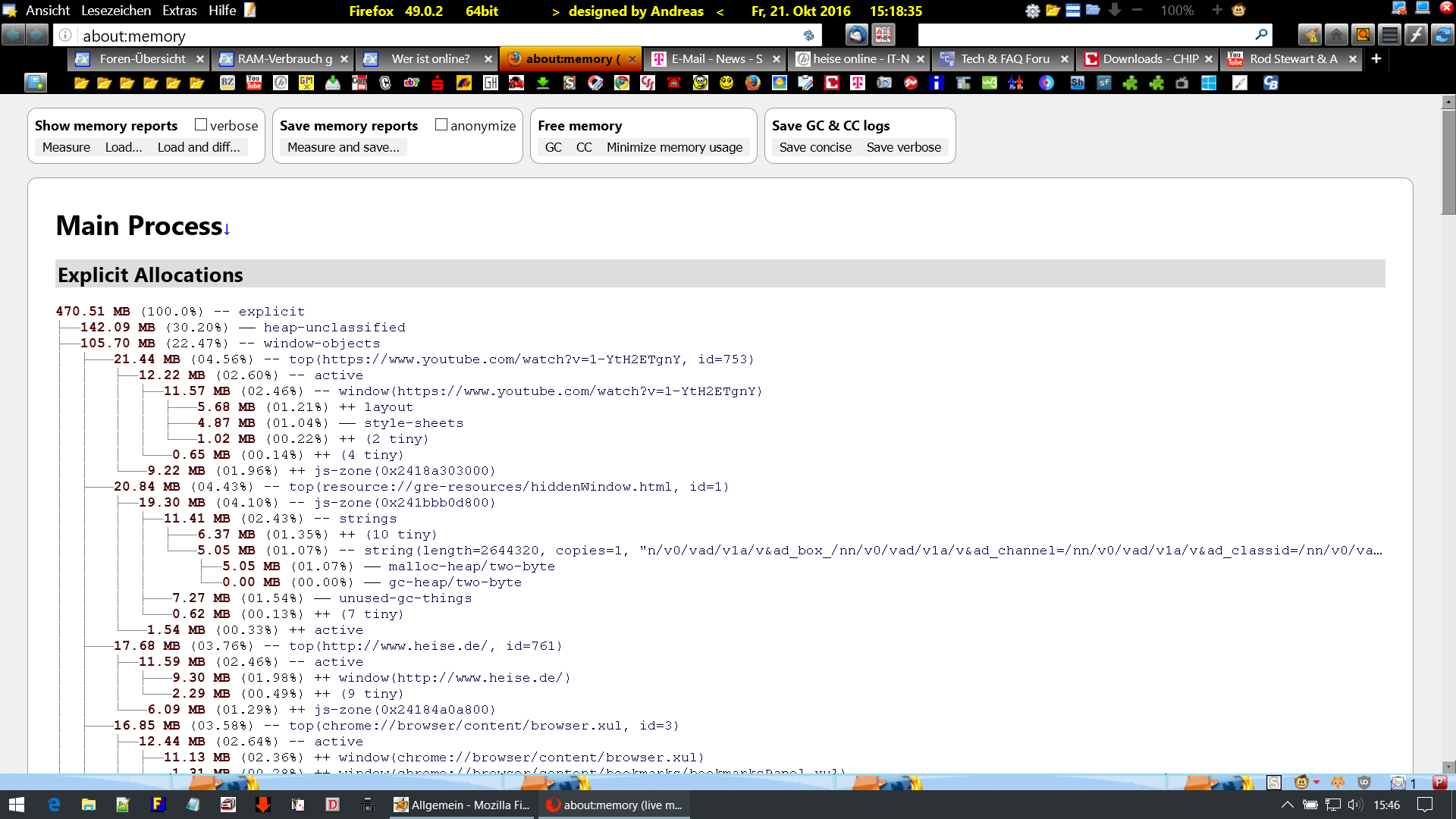Click the Thunderbird mail toolbar icon
This screenshot has width=1456, height=819.
(857, 35)
